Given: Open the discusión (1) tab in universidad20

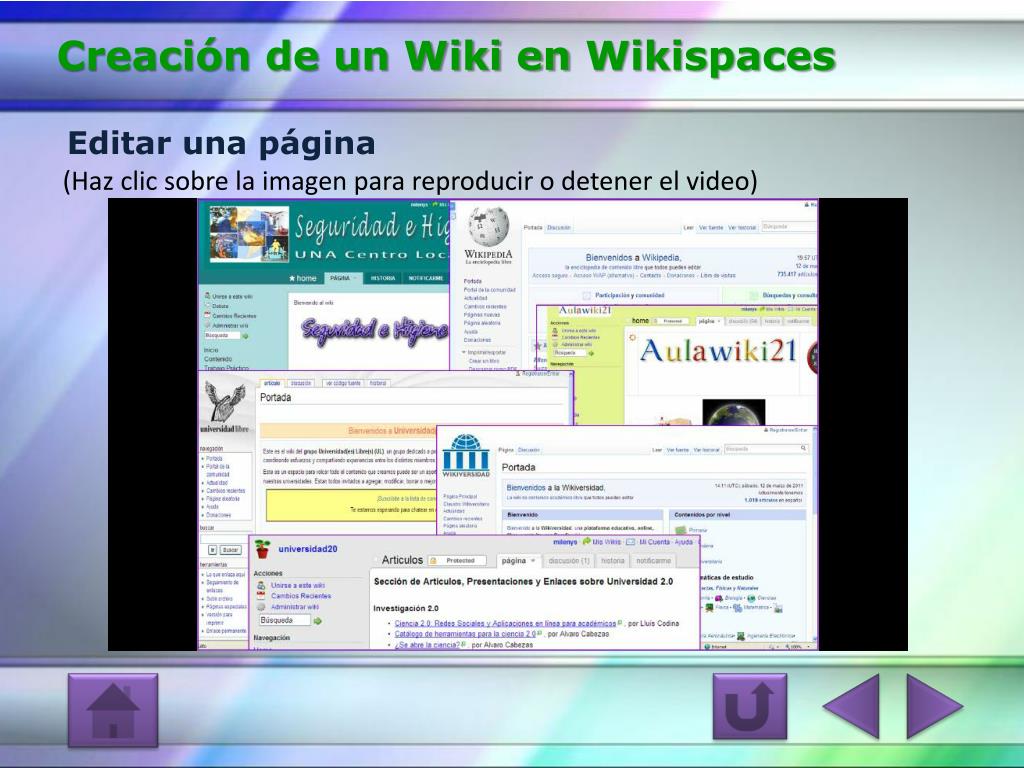Looking at the screenshot, I should pos(569,560).
